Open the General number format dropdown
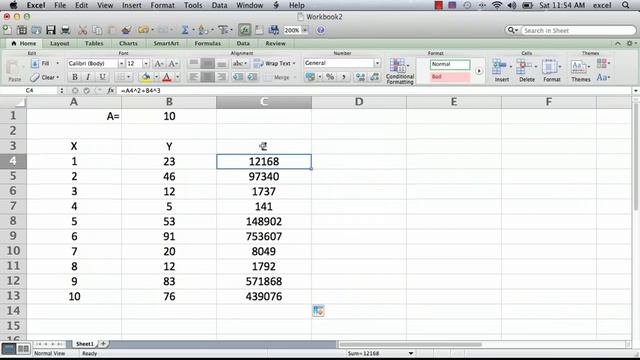The height and width of the screenshot is (360, 640). (377, 63)
